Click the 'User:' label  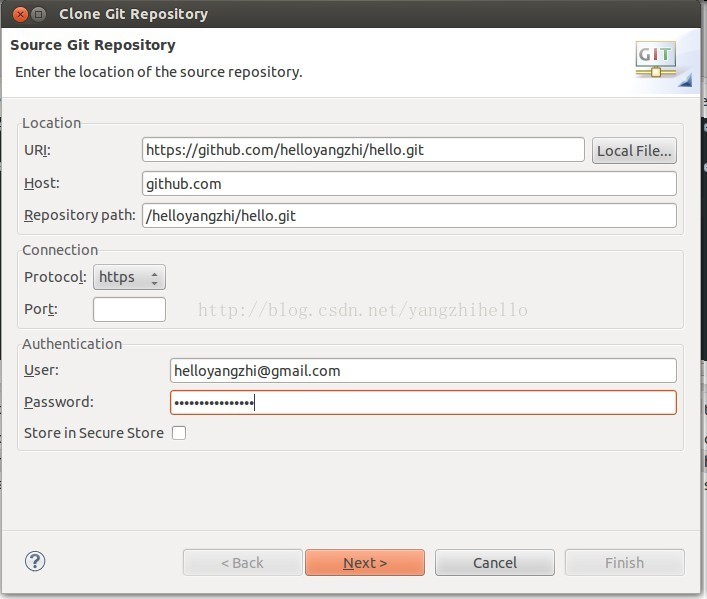click(41, 370)
